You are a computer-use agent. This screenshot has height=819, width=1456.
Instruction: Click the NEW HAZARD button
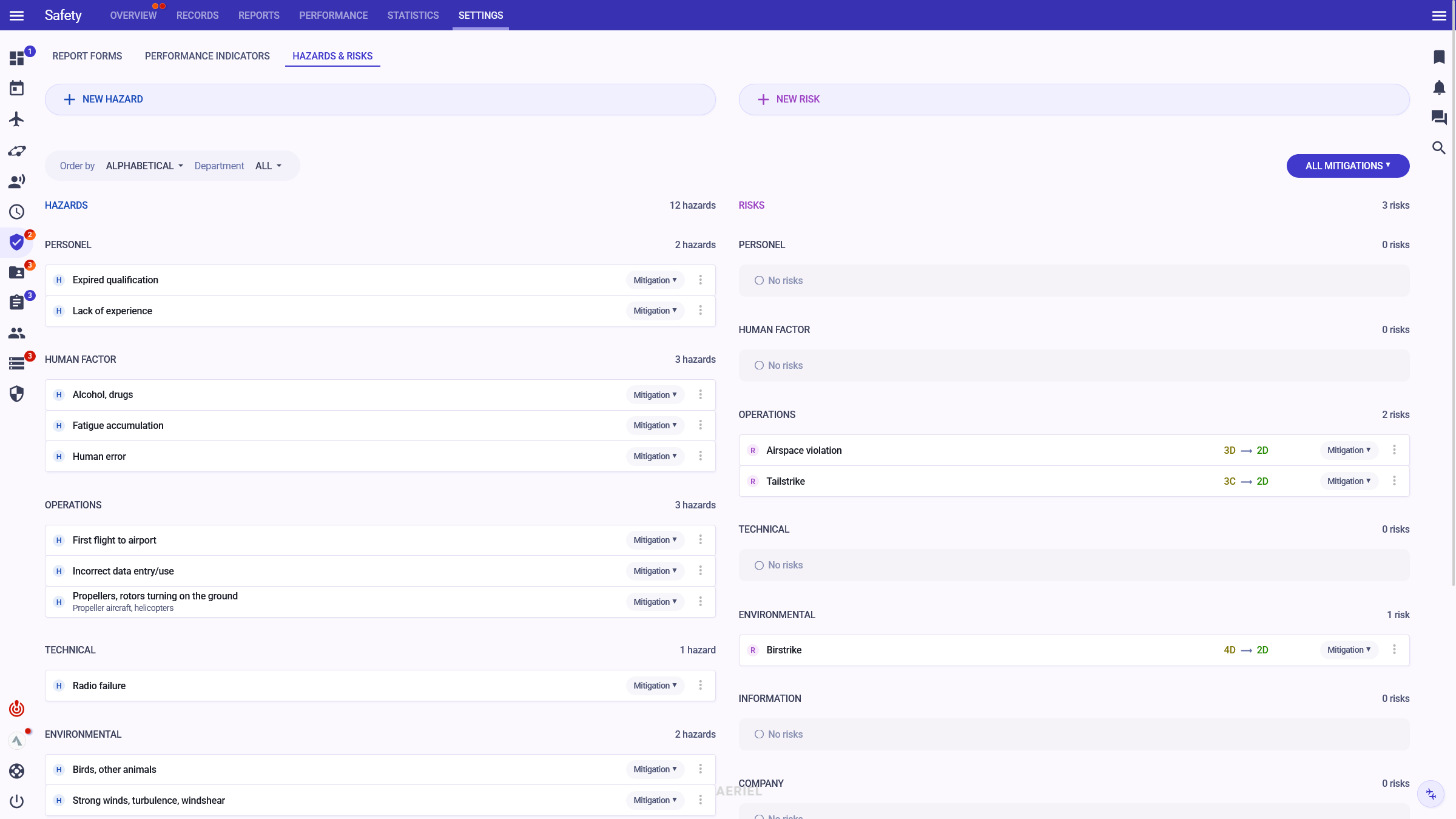(x=380, y=99)
